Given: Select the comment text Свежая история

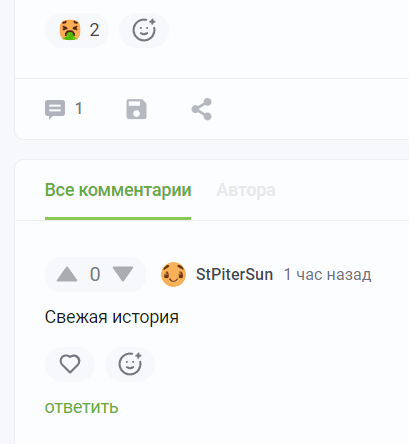Looking at the screenshot, I should [112, 317].
